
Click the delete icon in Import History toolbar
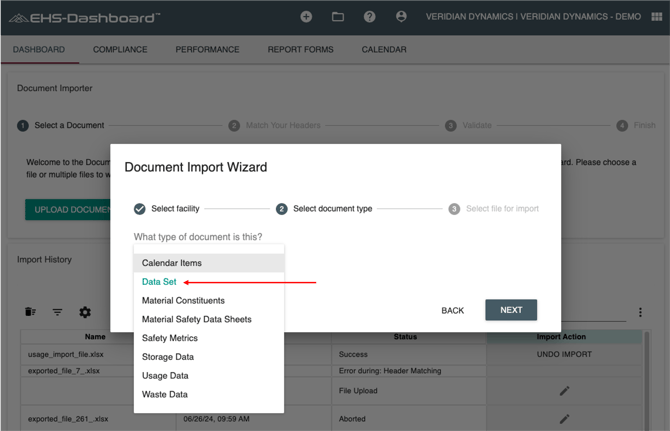coord(30,312)
